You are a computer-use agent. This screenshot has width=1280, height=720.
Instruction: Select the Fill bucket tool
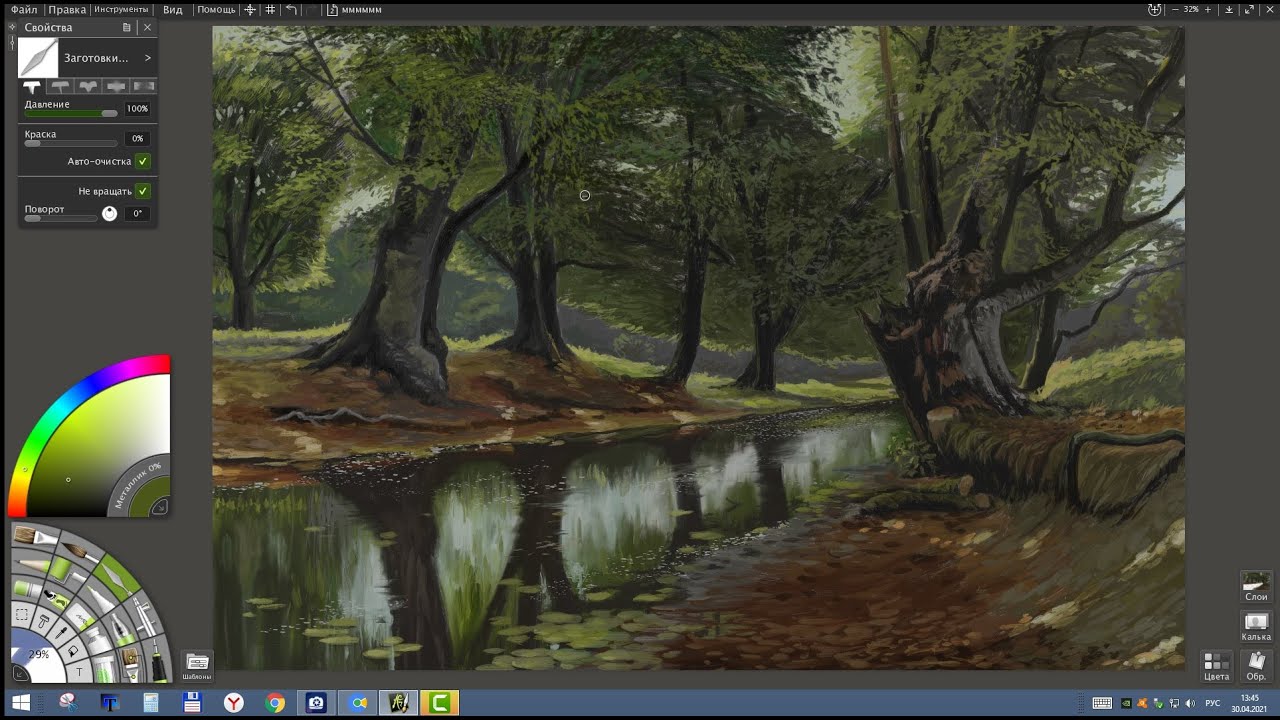[72, 651]
